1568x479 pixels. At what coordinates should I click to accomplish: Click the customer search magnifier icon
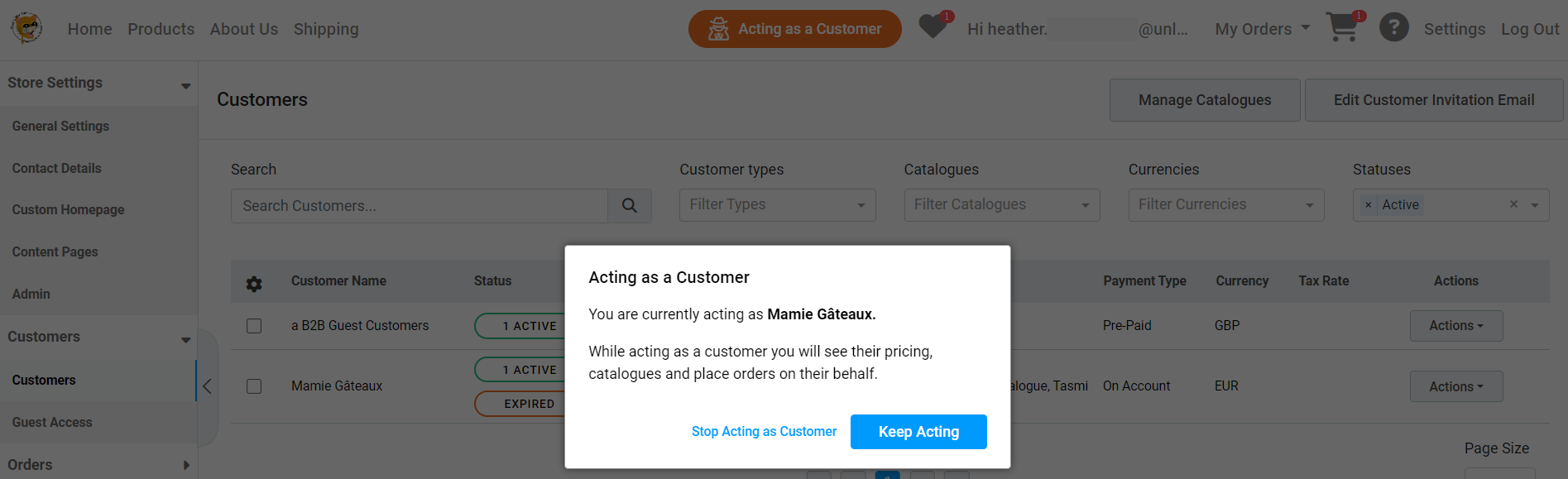[x=630, y=204]
